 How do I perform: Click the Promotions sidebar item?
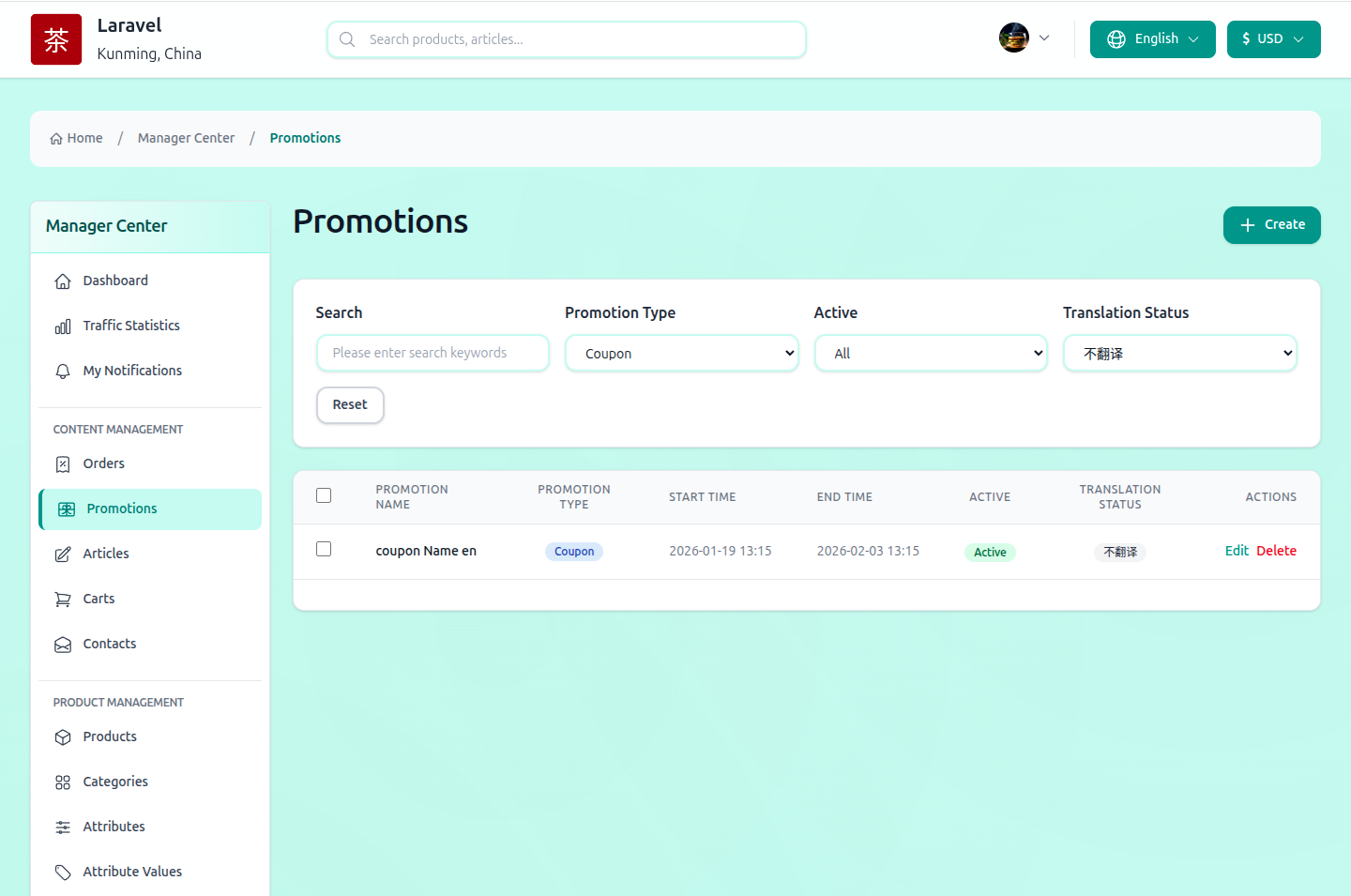pyautogui.click(x=150, y=509)
